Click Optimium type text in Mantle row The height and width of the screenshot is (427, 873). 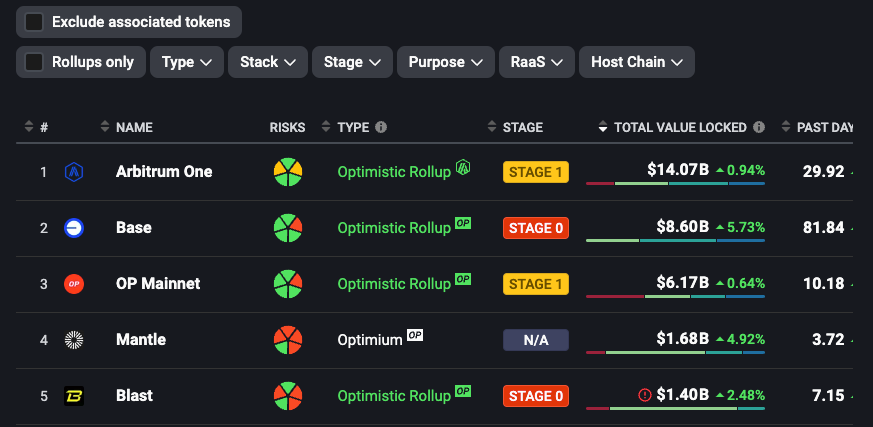point(370,340)
